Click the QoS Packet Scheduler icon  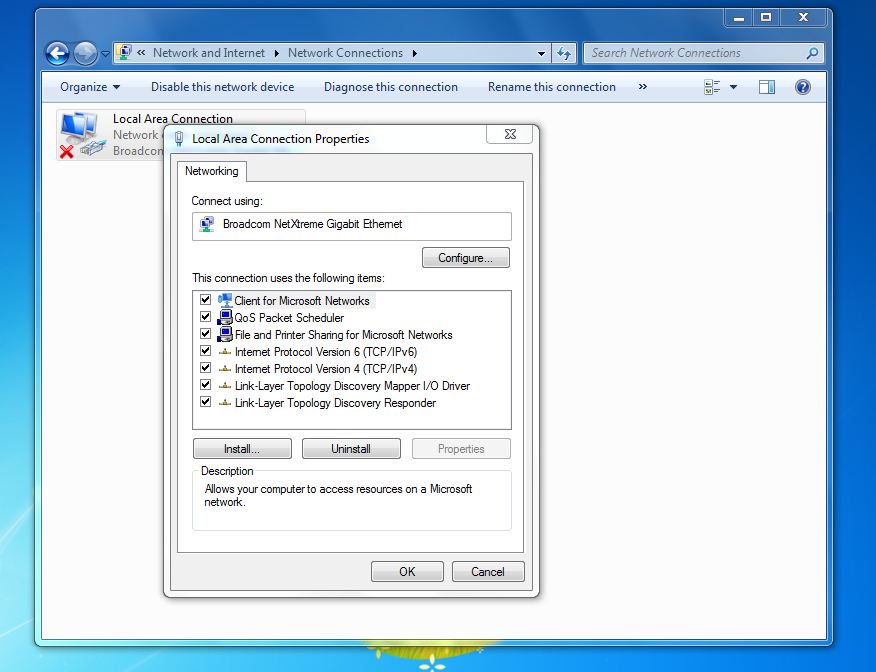click(225, 317)
